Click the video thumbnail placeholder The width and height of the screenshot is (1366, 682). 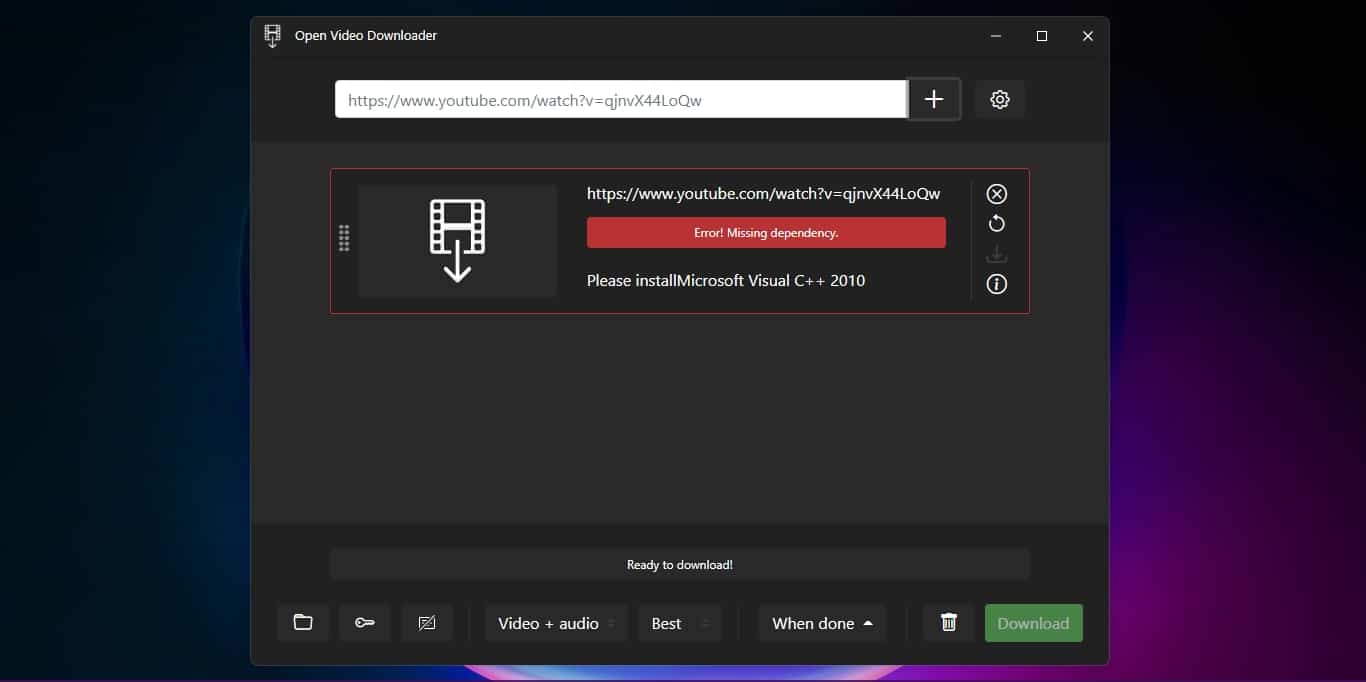(x=458, y=241)
